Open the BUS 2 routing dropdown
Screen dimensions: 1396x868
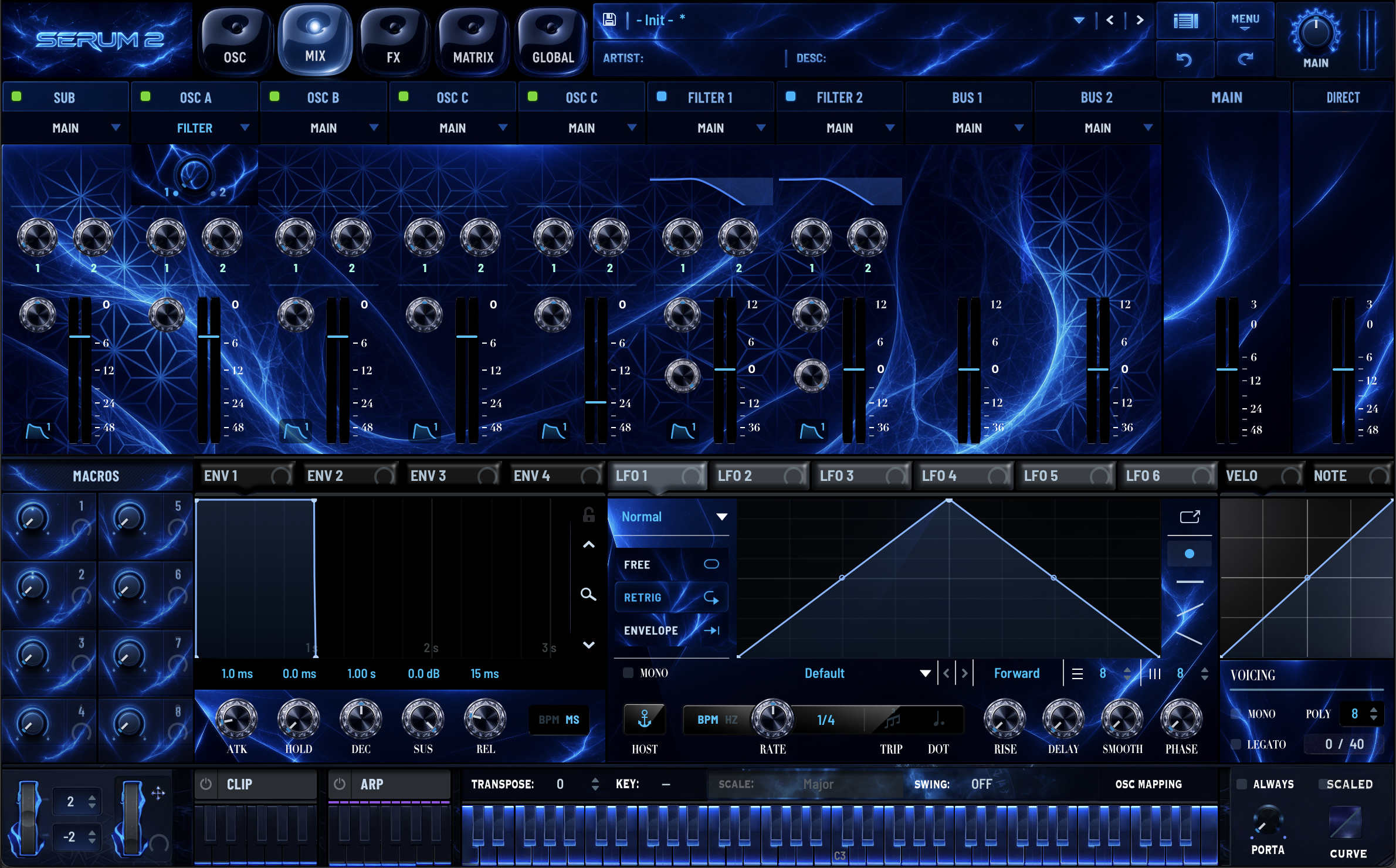point(1098,128)
